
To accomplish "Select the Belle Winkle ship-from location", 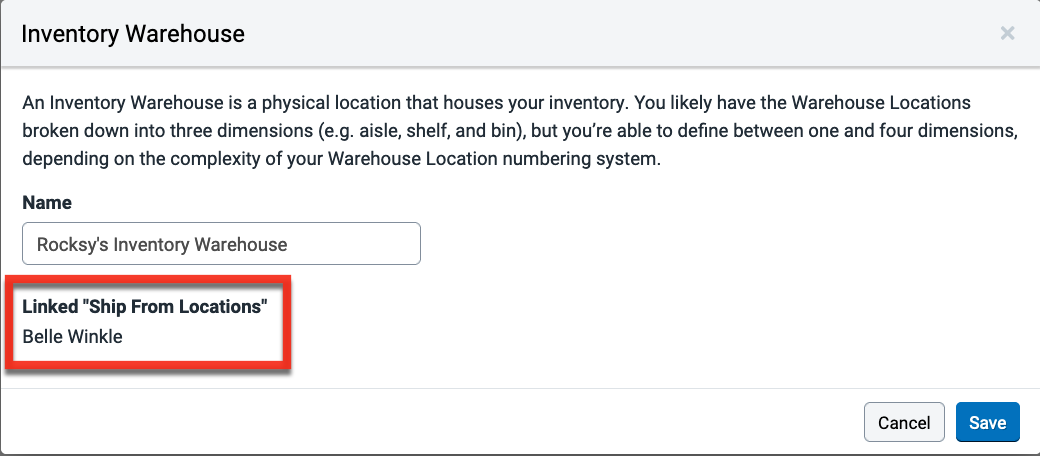I will (x=72, y=337).
